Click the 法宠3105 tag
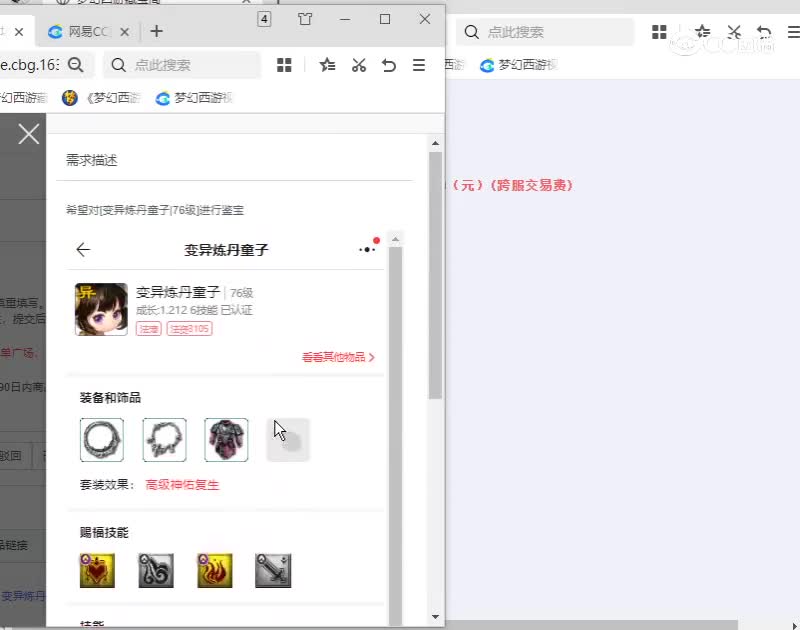The height and width of the screenshot is (630, 800). [x=189, y=329]
